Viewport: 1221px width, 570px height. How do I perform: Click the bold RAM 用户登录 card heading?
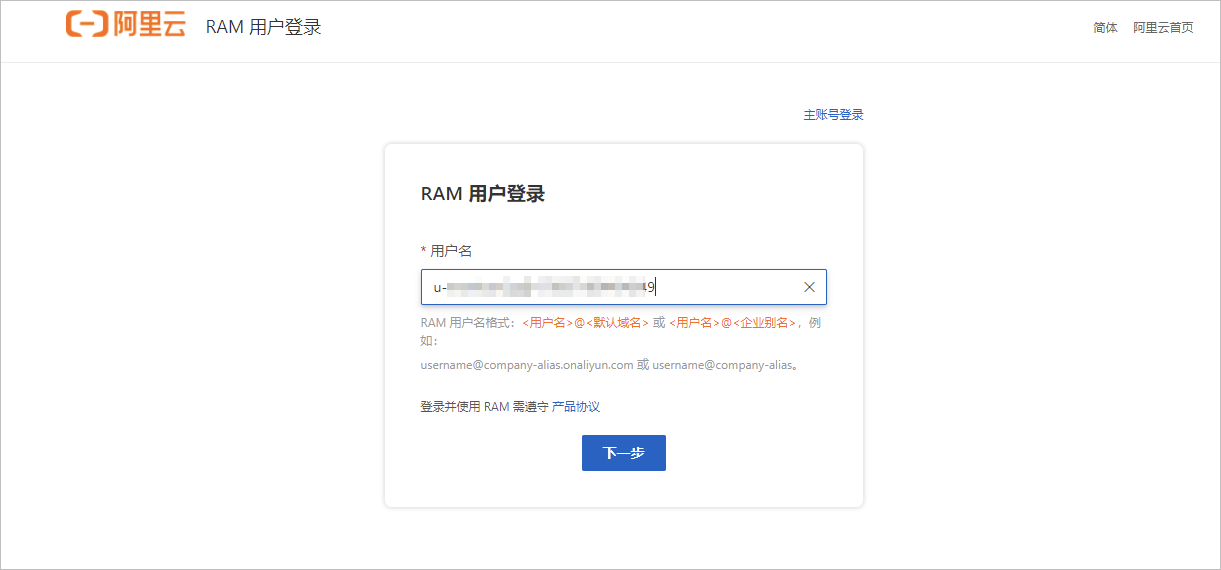point(482,194)
